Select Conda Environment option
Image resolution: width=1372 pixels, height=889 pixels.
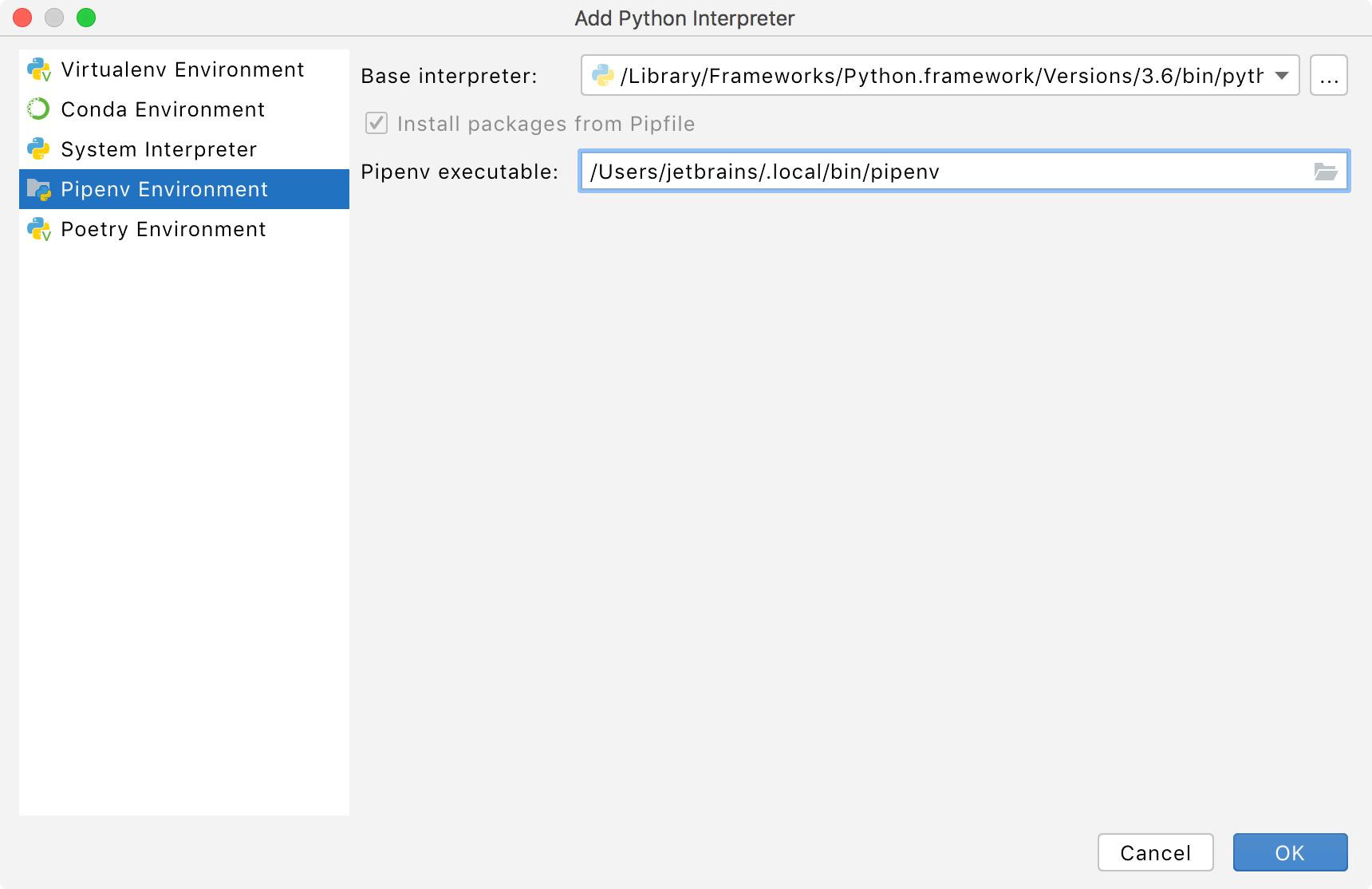184,109
